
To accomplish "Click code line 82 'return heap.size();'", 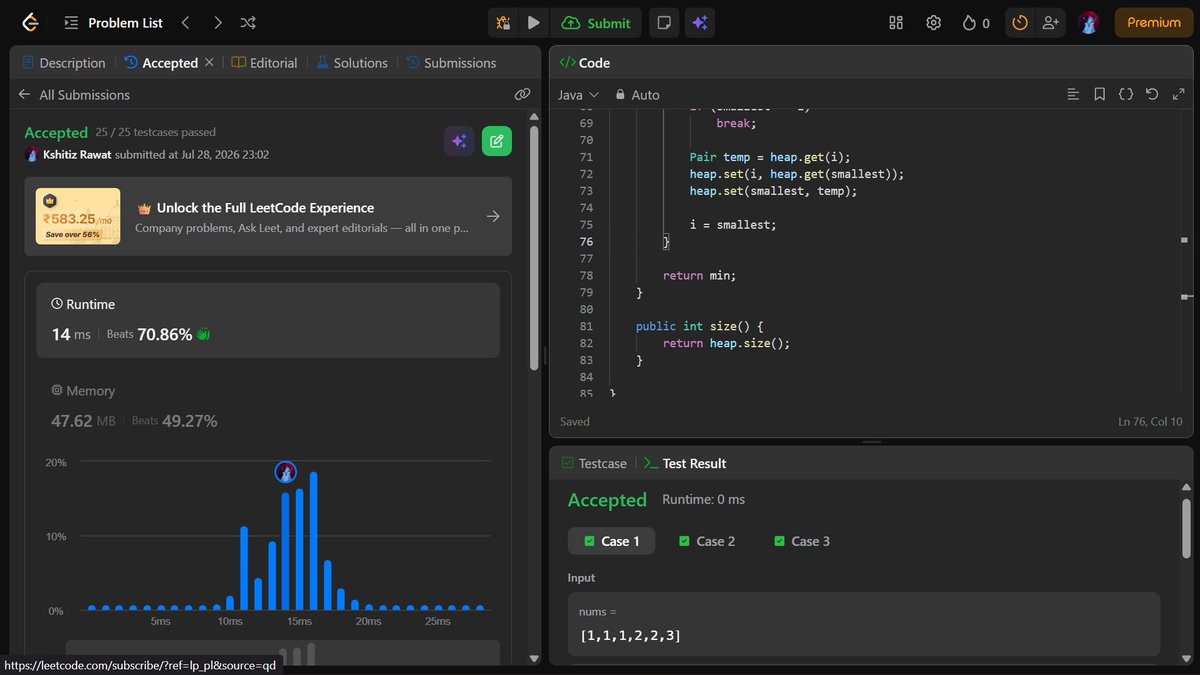I will pos(726,343).
